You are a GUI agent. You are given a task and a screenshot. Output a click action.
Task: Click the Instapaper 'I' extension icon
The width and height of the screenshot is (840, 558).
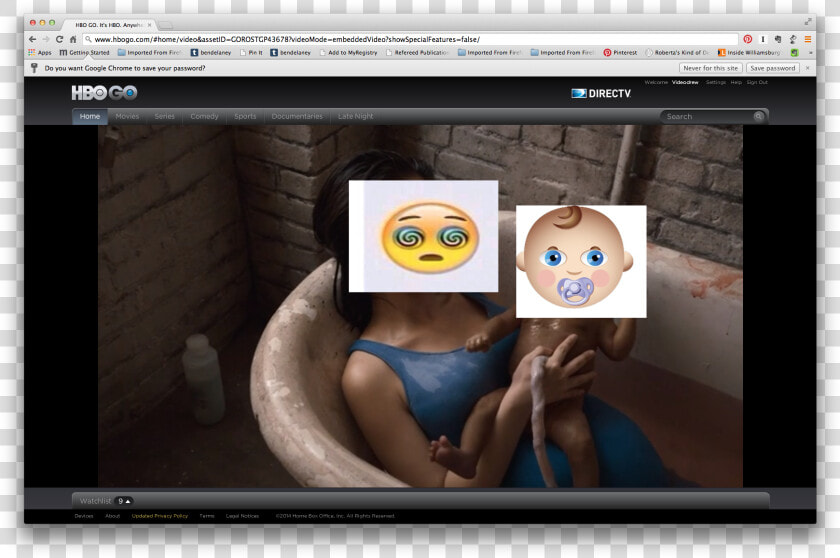[763, 39]
